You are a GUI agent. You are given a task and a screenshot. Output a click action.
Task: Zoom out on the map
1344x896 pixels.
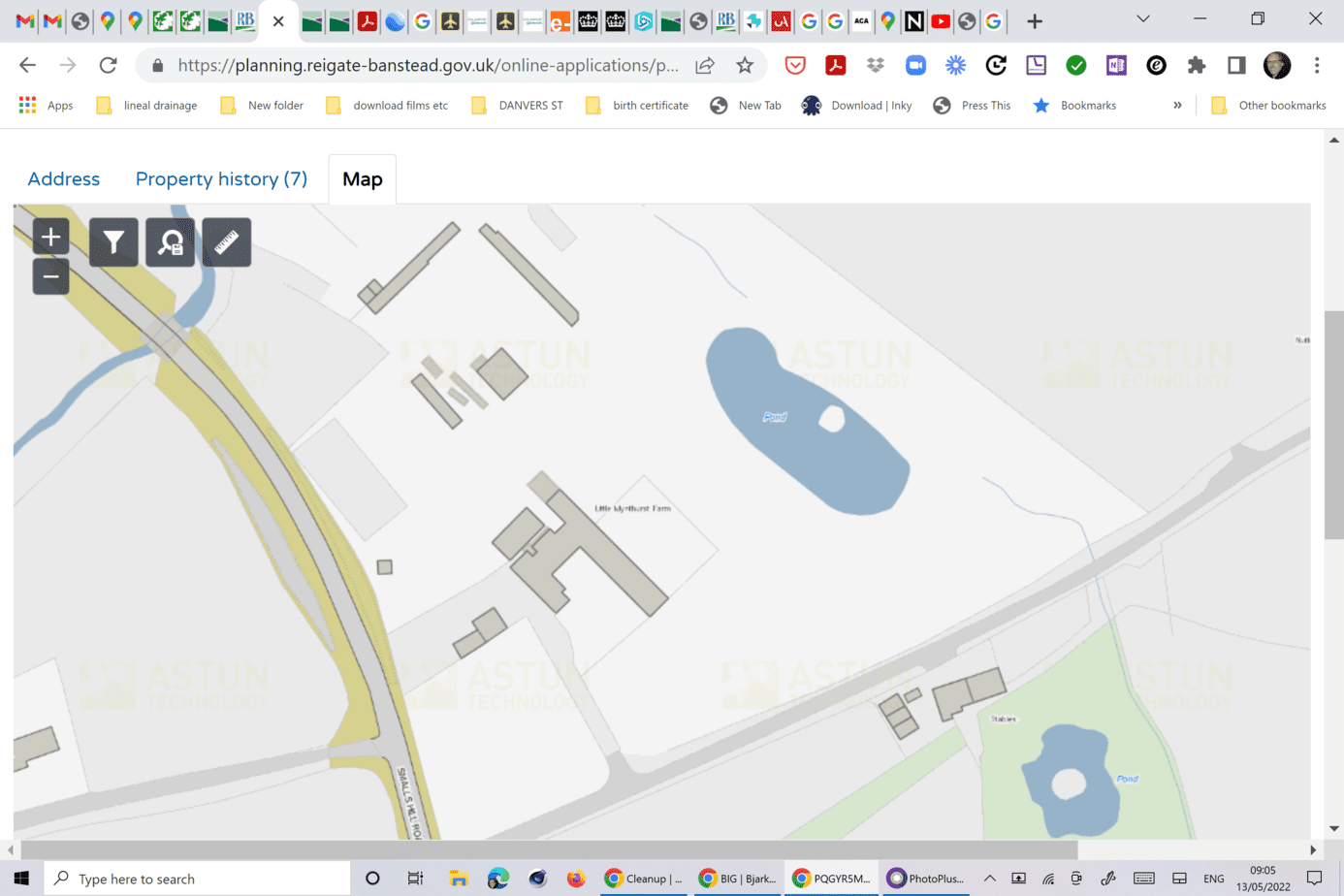pyautogui.click(x=50, y=276)
